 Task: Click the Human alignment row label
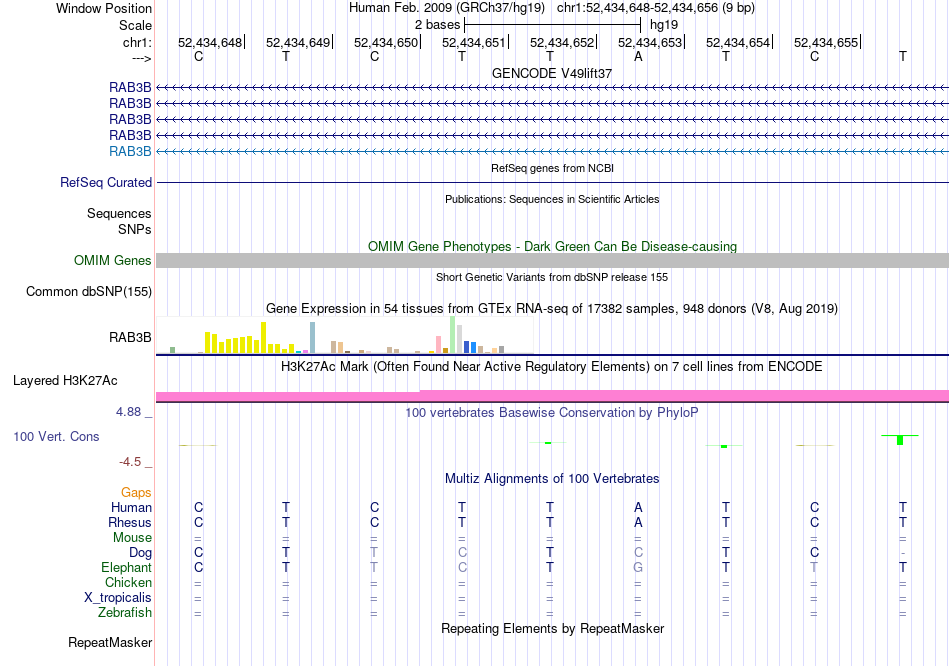[x=131, y=507]
